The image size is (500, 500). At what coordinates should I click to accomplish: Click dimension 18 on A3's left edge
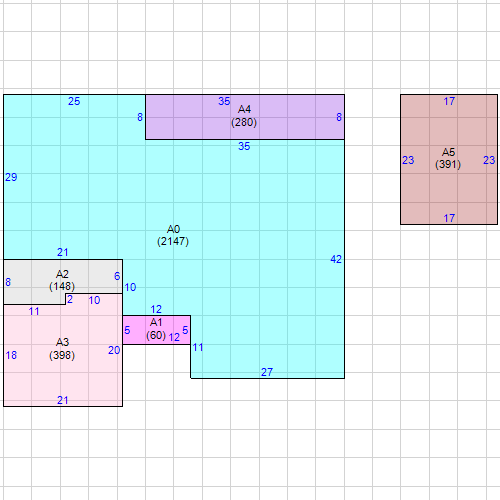pyautogui.click(x=11, y=355)
